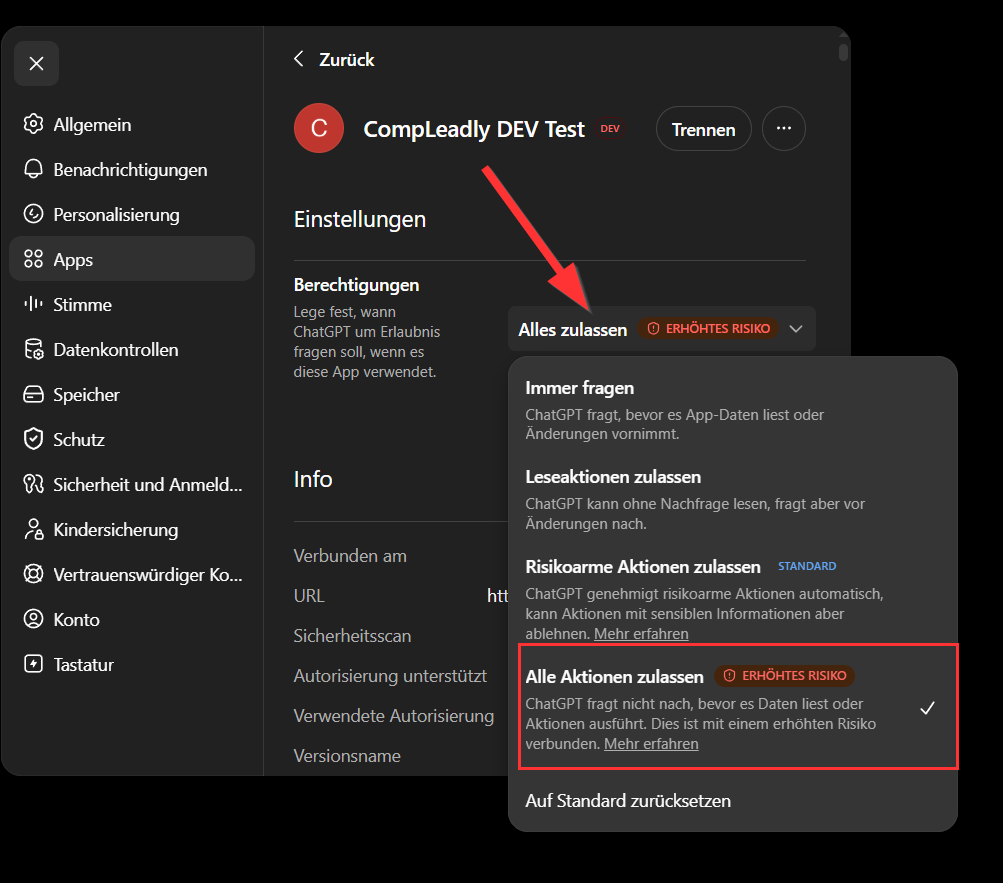This screenshot has height=883, width=1003.
Task: Click the Allgemein gear icon
Action: click(x=33, y=124)
